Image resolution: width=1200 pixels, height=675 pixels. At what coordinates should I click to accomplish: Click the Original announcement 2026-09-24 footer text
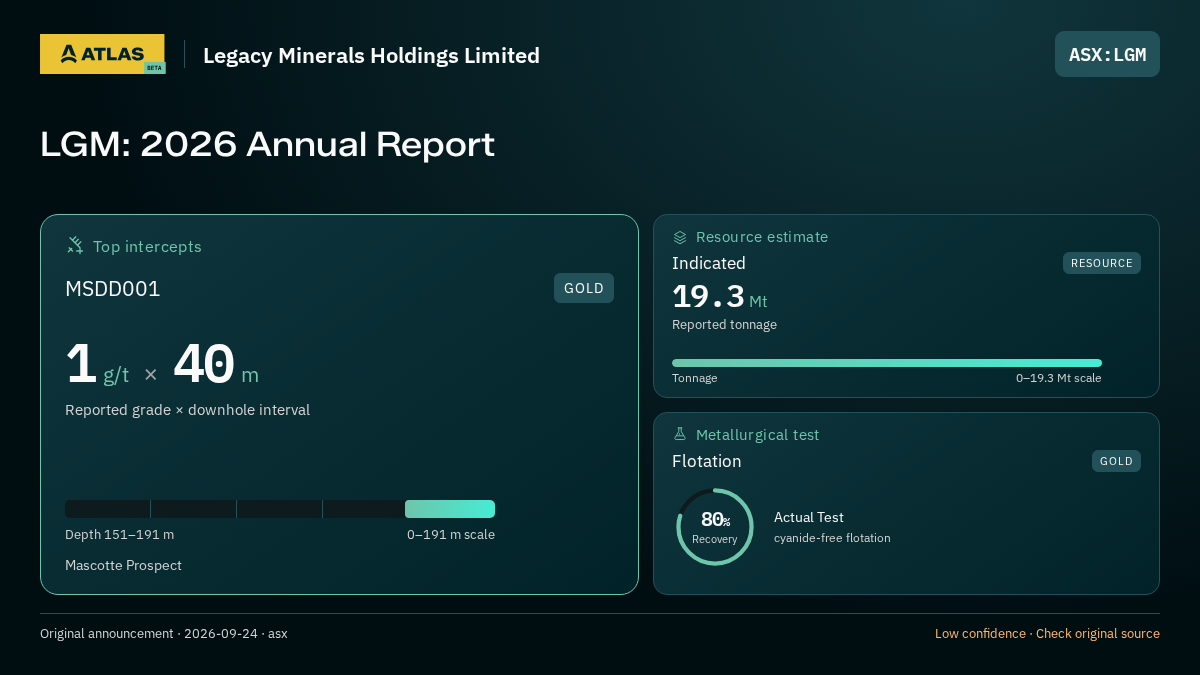(x=164, y=634)
